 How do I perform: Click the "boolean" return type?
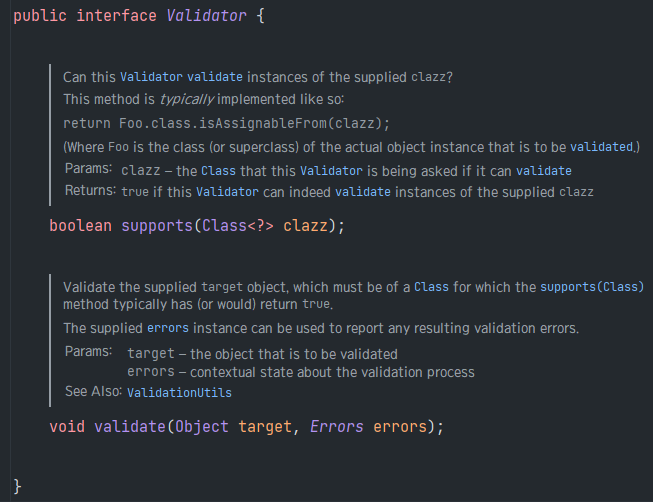(x=80, y=226)
